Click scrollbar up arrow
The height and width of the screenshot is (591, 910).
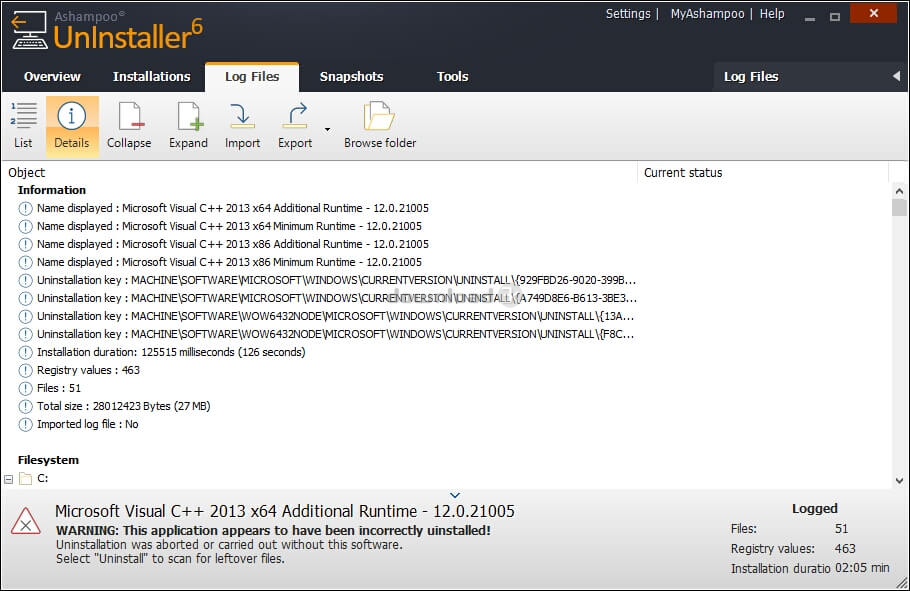pos(899,190)
